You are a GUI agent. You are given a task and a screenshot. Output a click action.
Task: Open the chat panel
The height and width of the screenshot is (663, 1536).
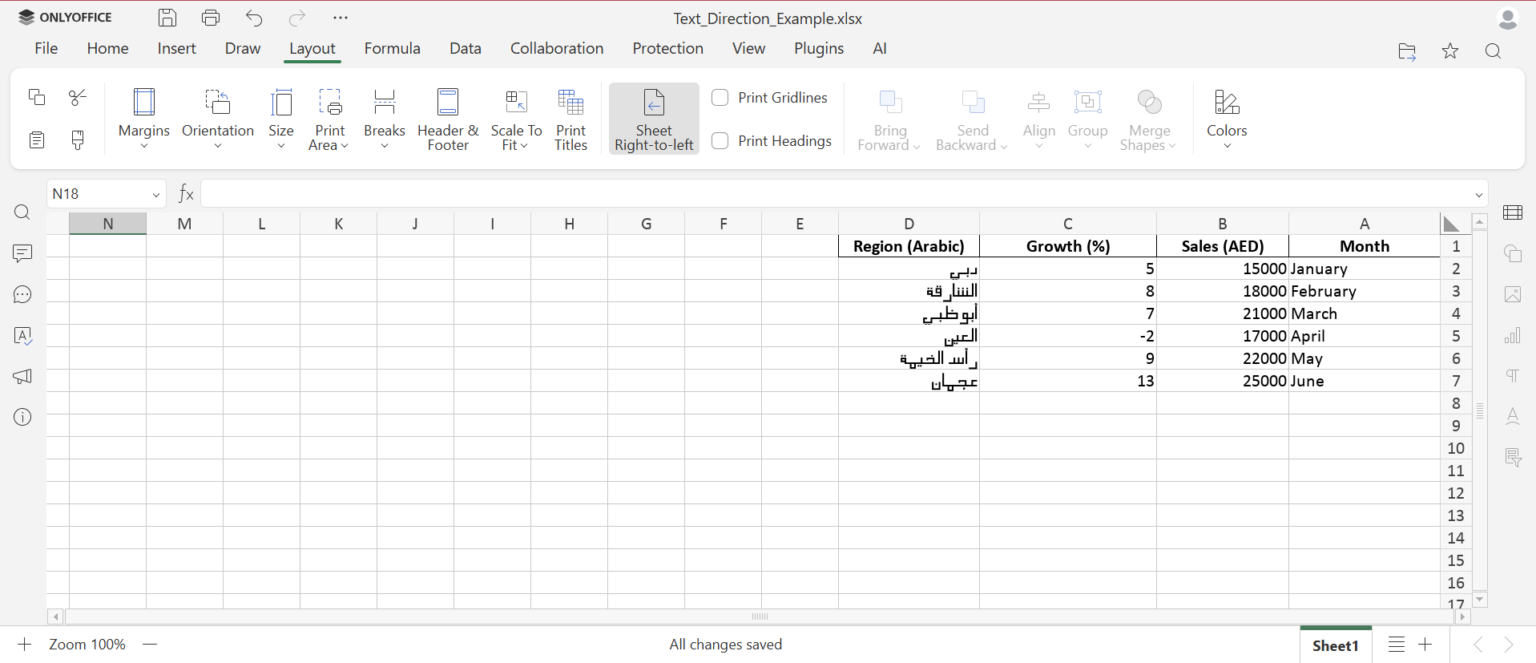(22, 294)
